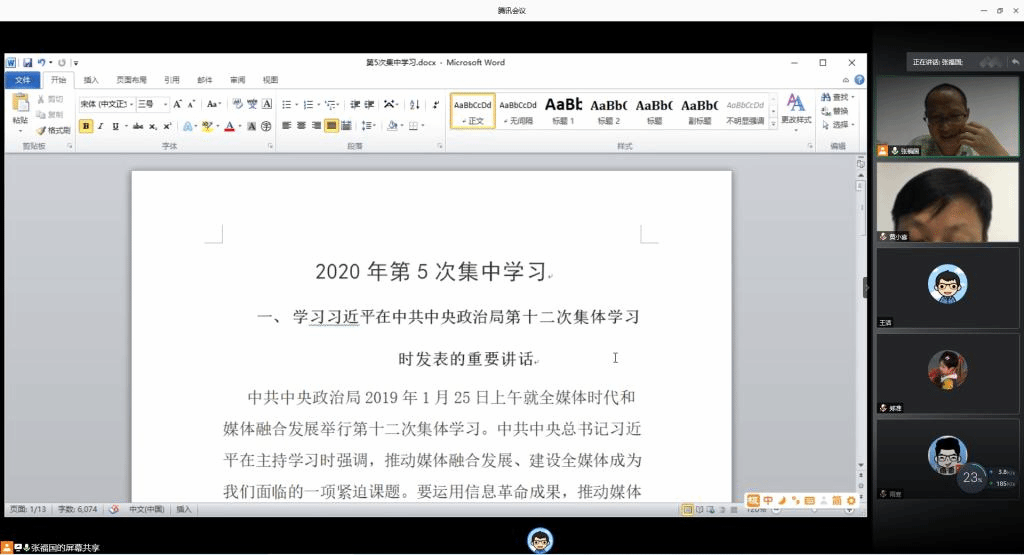Click the red font color button

click(x=229, y=126)
